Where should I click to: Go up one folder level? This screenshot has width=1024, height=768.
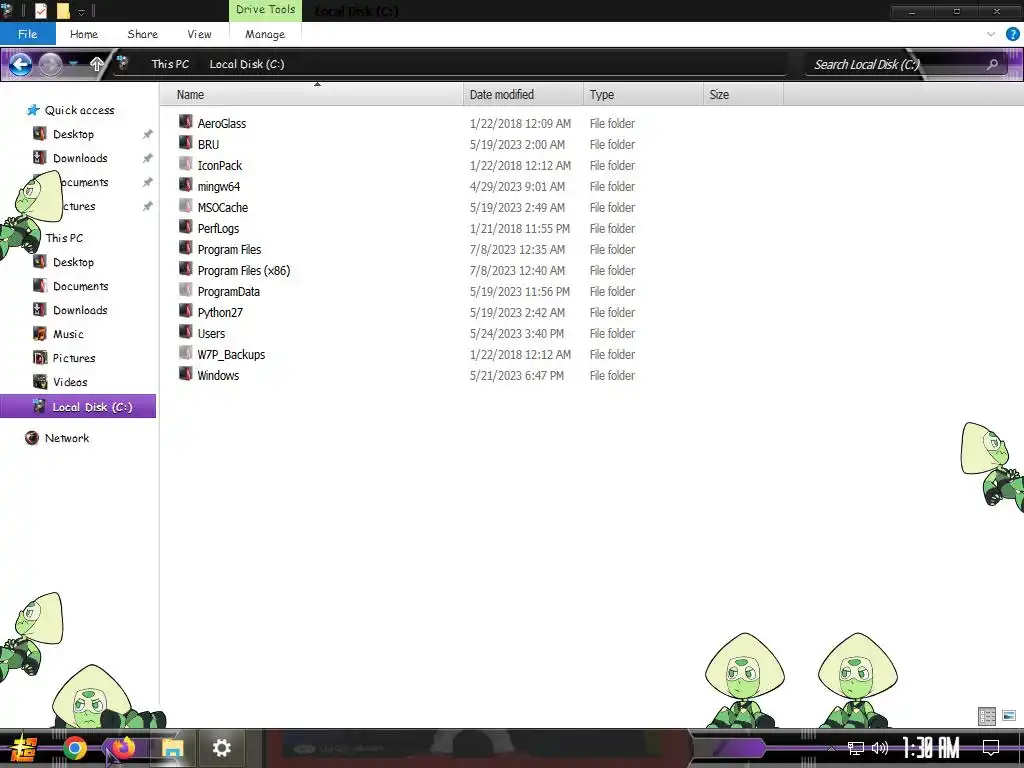pyautogui.click(x=97, y=64)
